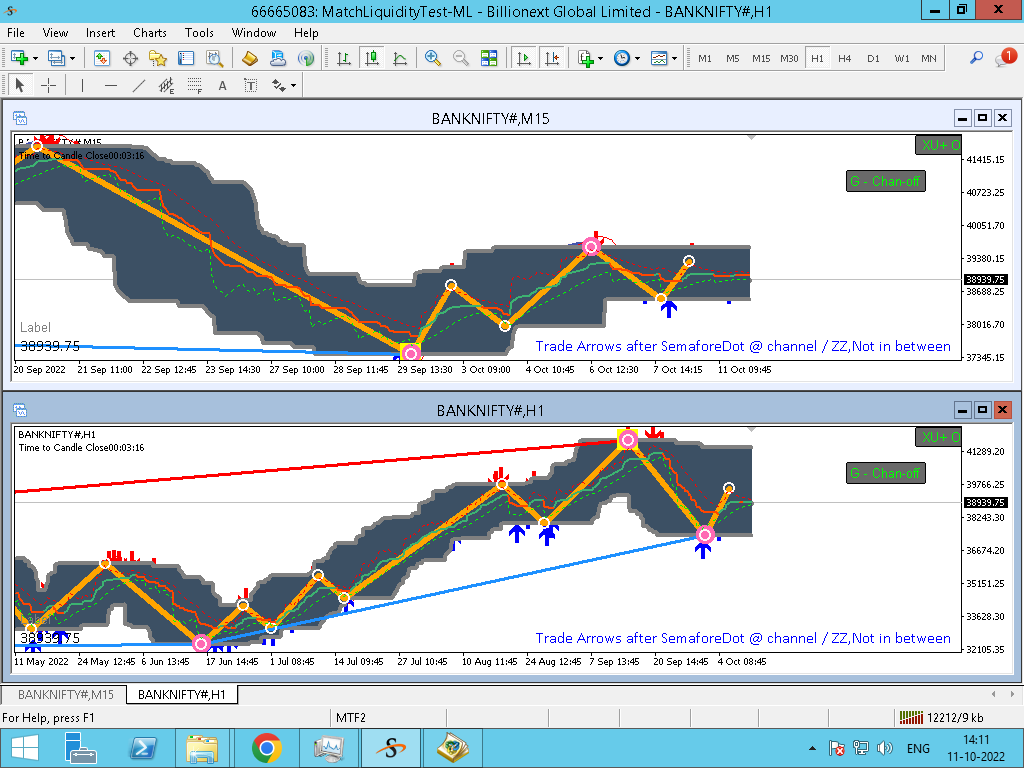Zoom in on the chart

point(432,58)
